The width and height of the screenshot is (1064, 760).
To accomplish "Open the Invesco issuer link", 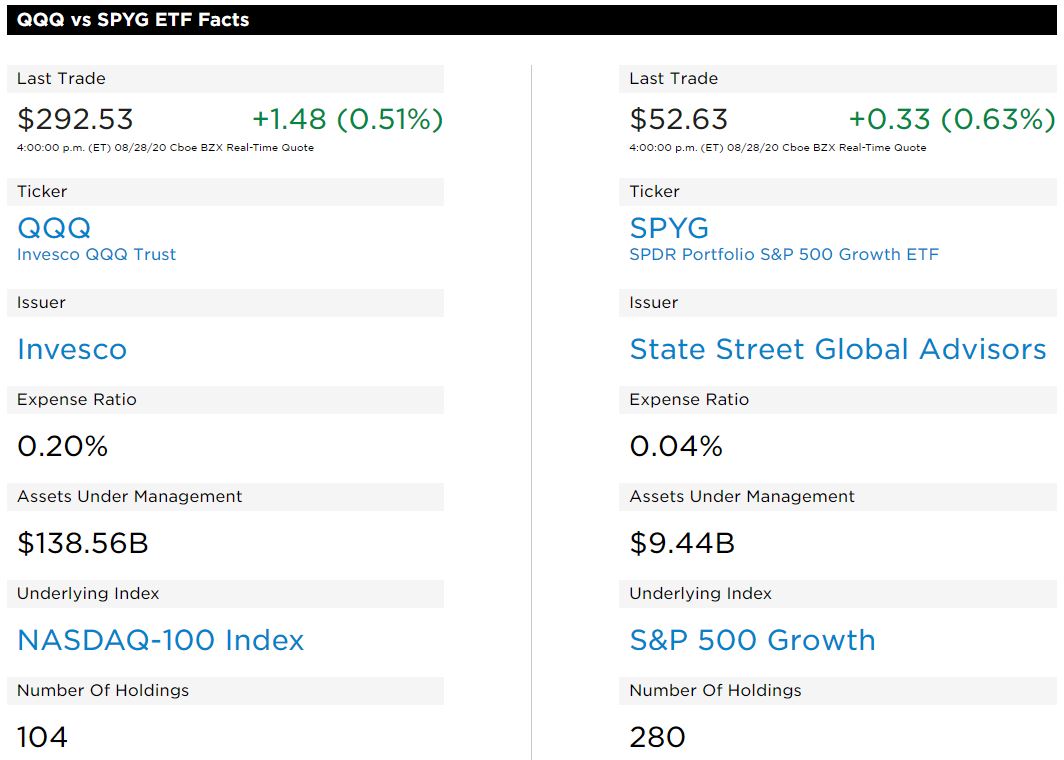I will pyautogui.click(x=72, y=349).
